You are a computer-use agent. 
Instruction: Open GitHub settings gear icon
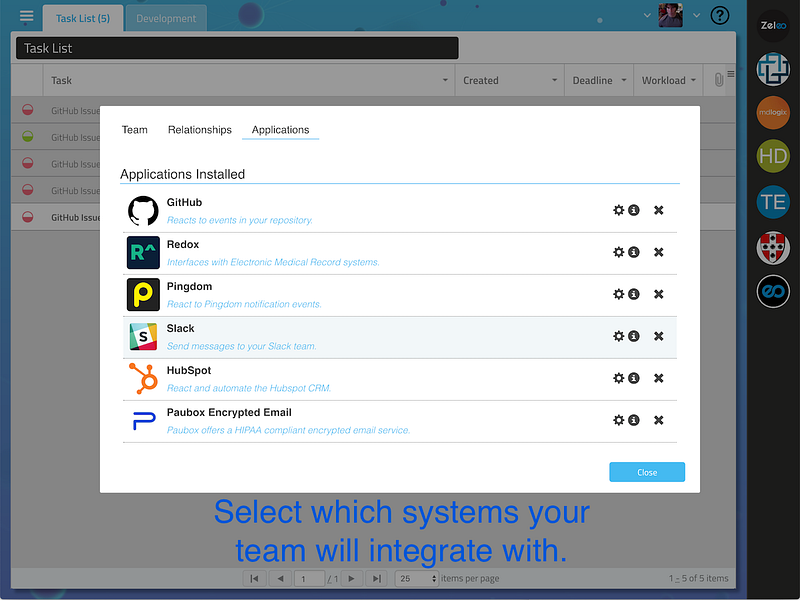(618, 210)
